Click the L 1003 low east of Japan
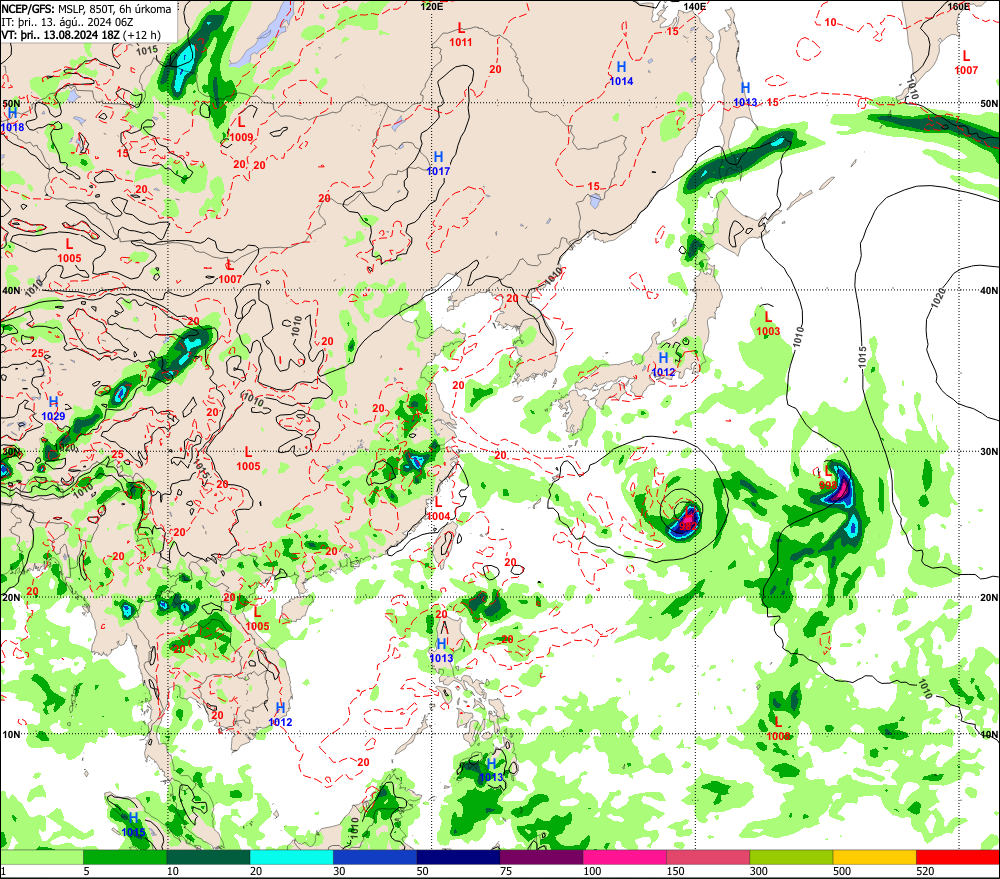 [768, 323]
